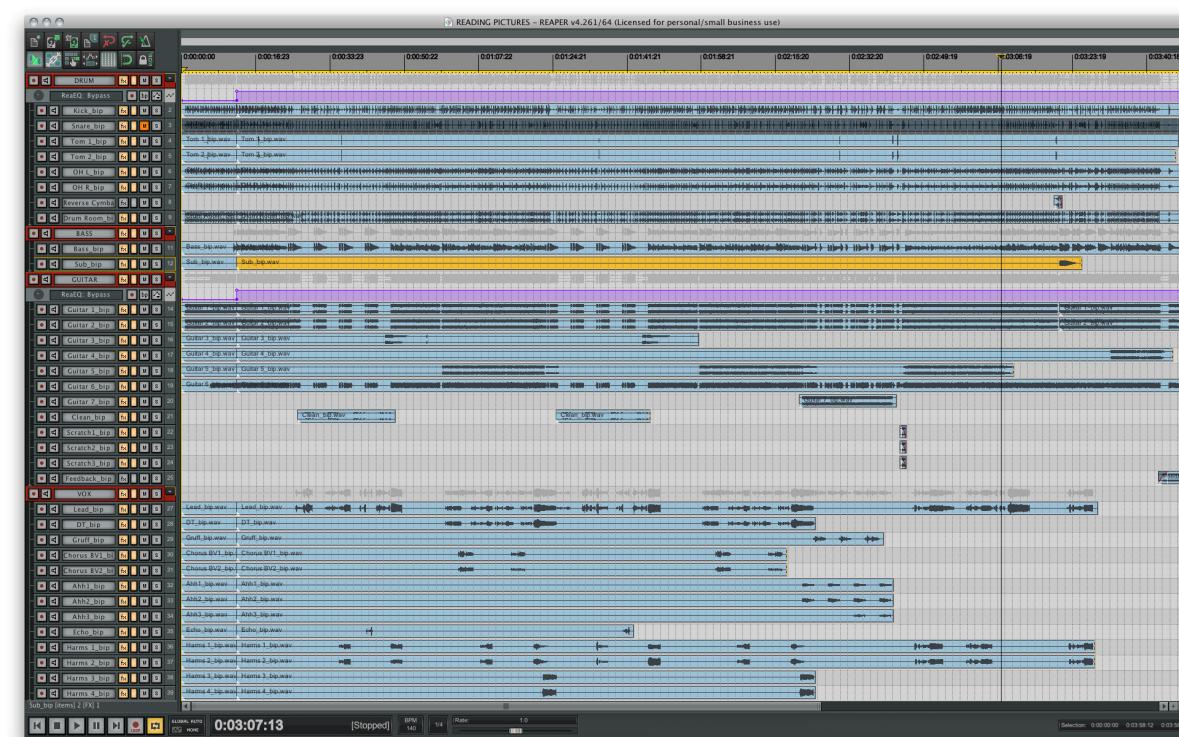Open envelope menu of DRUM ReaEQ Bypass lane
This screenshot has height=737, width=1179.
click(x=156, y=96)
